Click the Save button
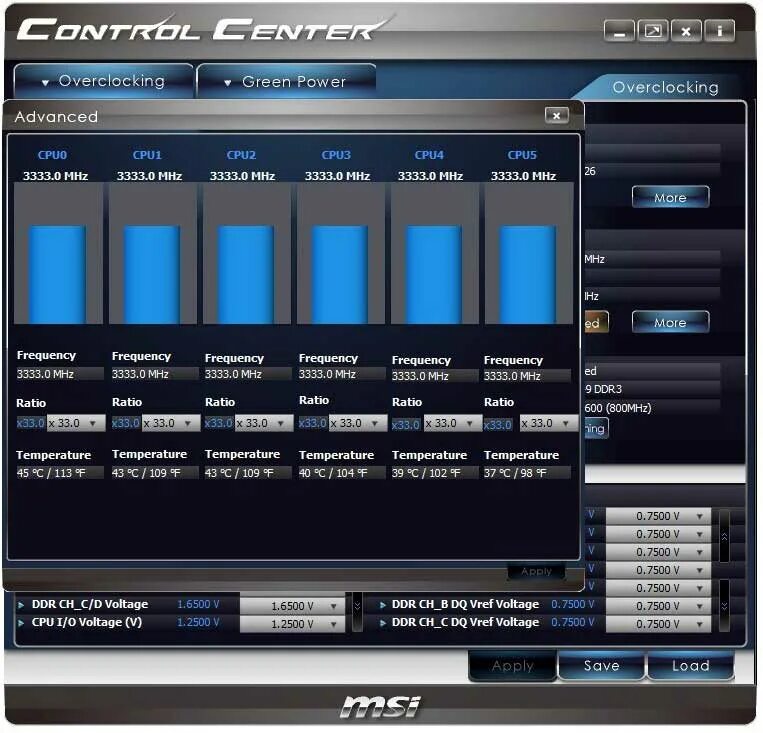The height and width of the screenshot is (733, 763). 601,665
